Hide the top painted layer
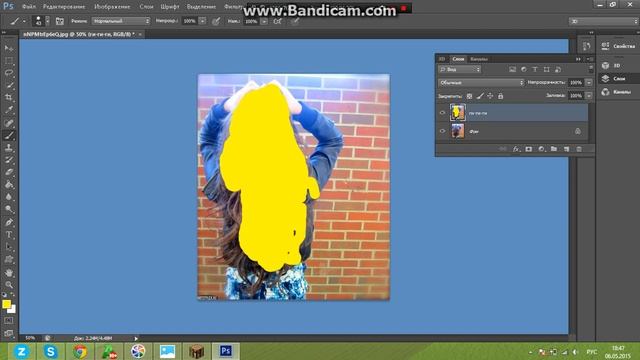 [442, 113]
